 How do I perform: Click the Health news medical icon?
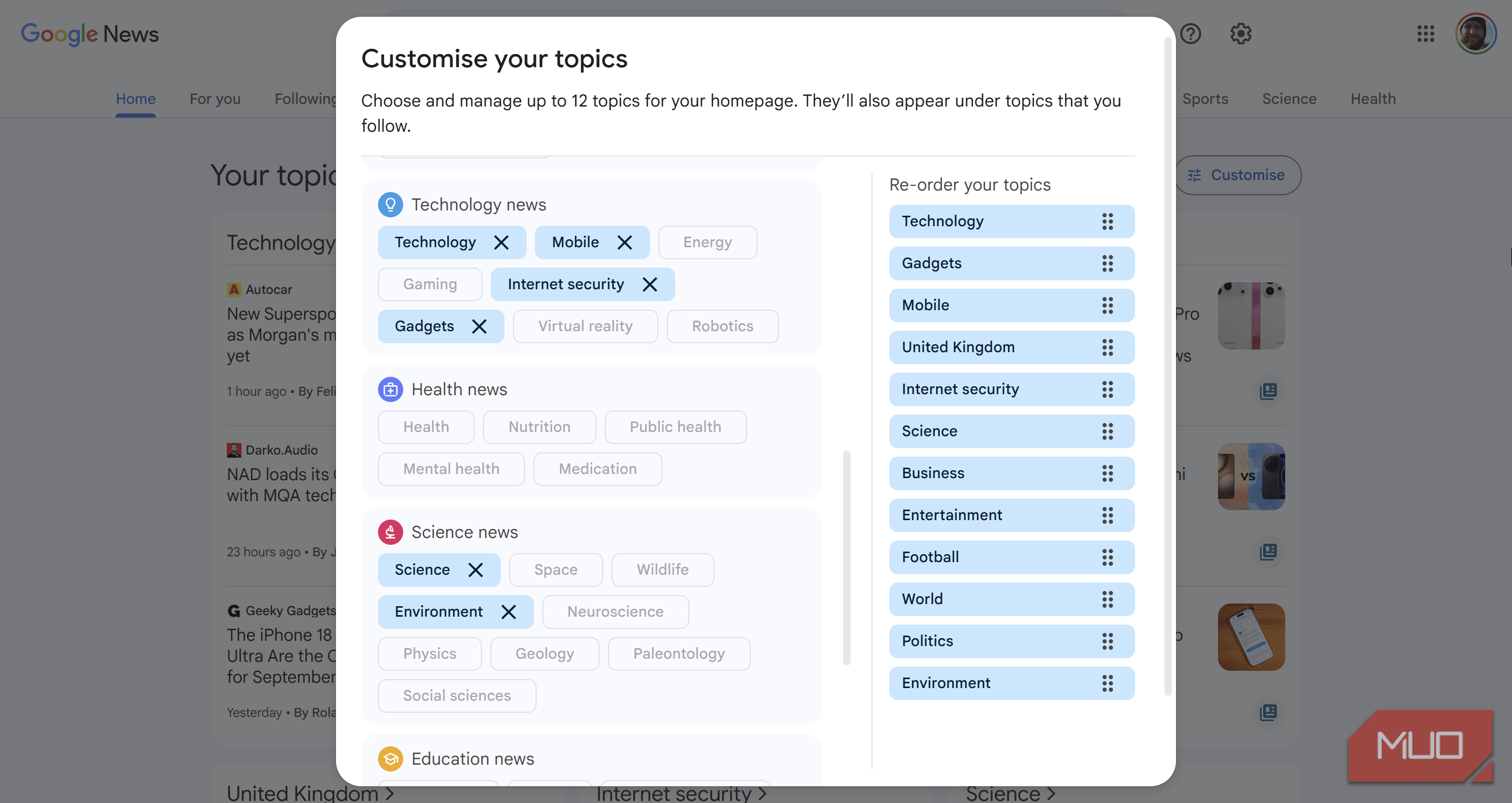click(x=390, y=390)
